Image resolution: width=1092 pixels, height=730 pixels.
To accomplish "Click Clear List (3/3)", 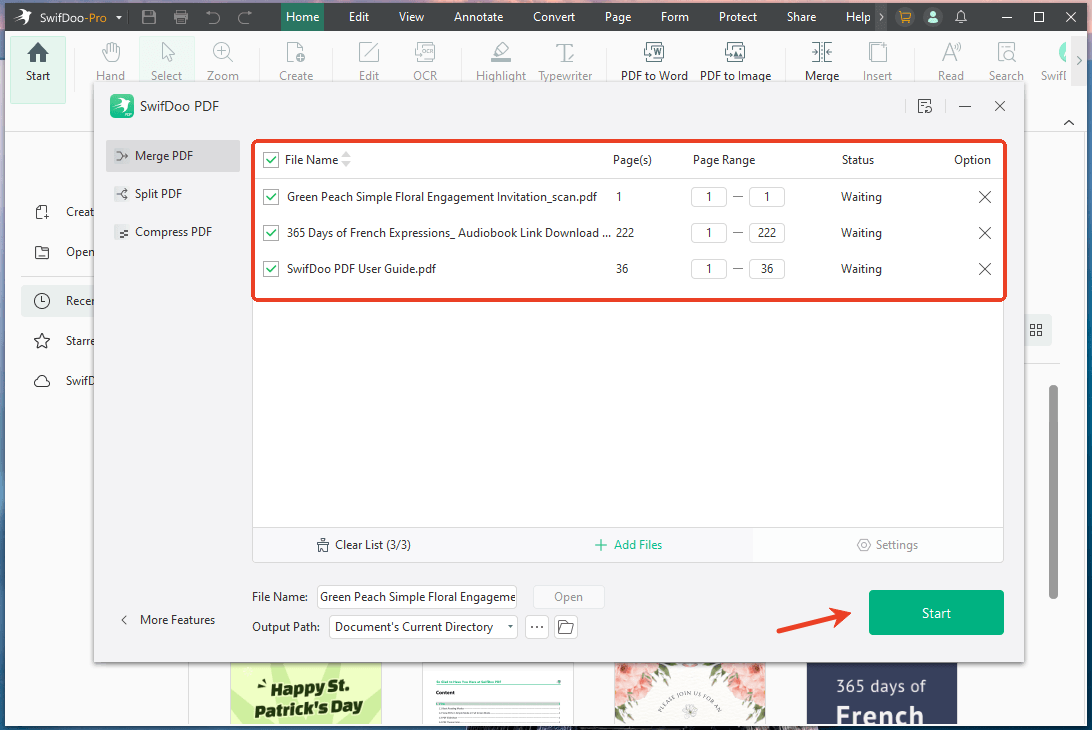I will (x=364, y=545).
